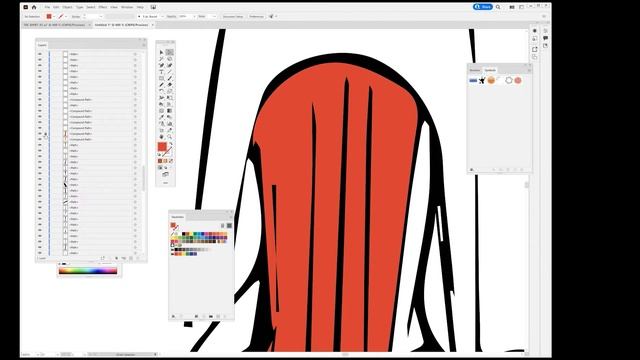Open the Help menu
The width and height of the screenshot is (640, 360).
pyautogui.click(x=140, y=7)
